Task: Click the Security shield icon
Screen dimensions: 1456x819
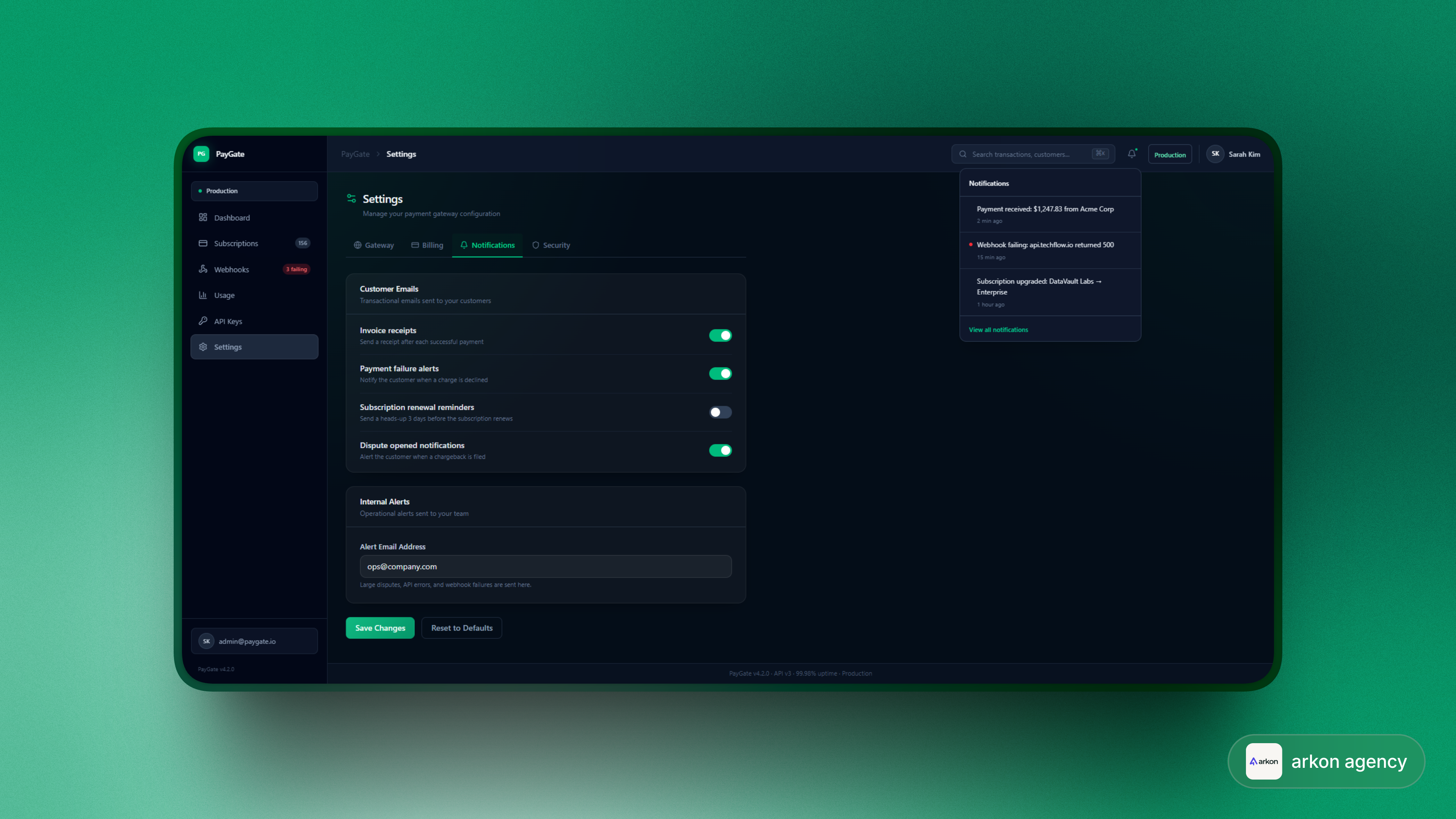Action: pos(535,245)
